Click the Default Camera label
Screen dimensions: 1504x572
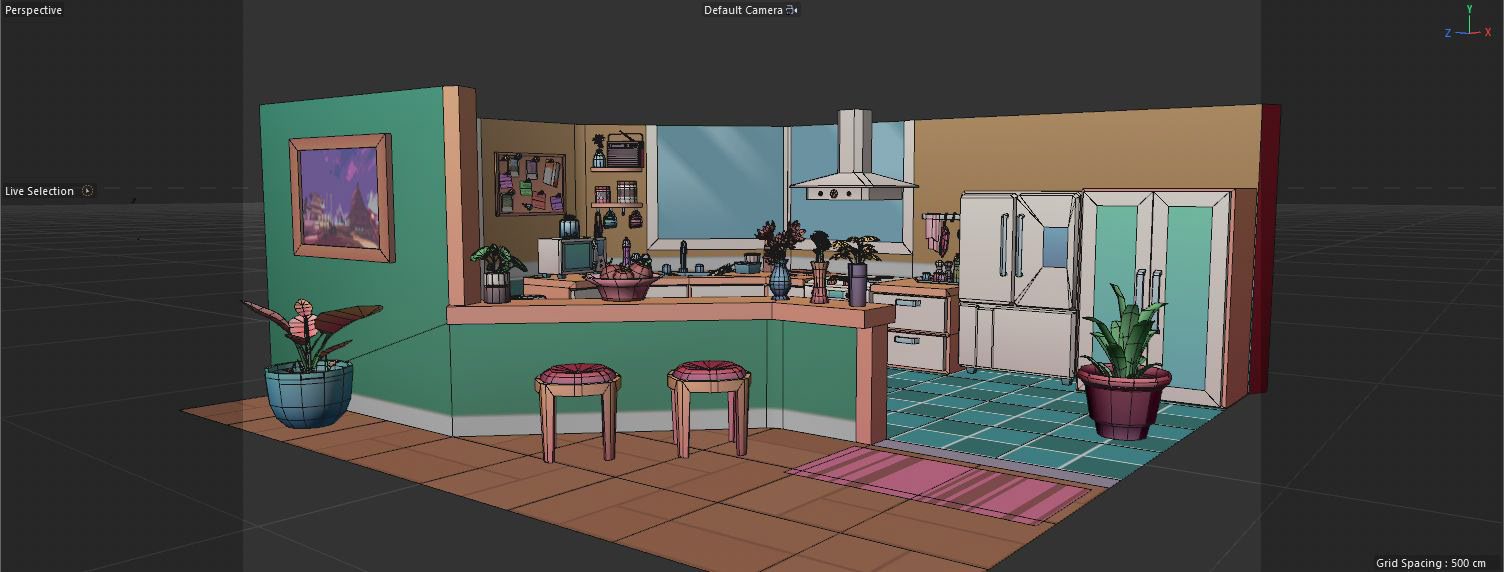743,10
